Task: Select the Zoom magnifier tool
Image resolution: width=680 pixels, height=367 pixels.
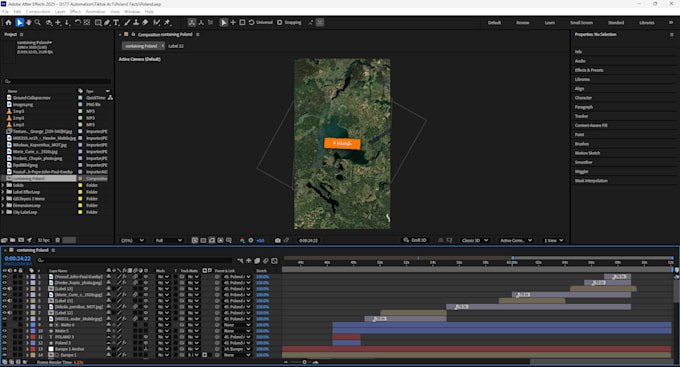Action: tap(38, 23)
